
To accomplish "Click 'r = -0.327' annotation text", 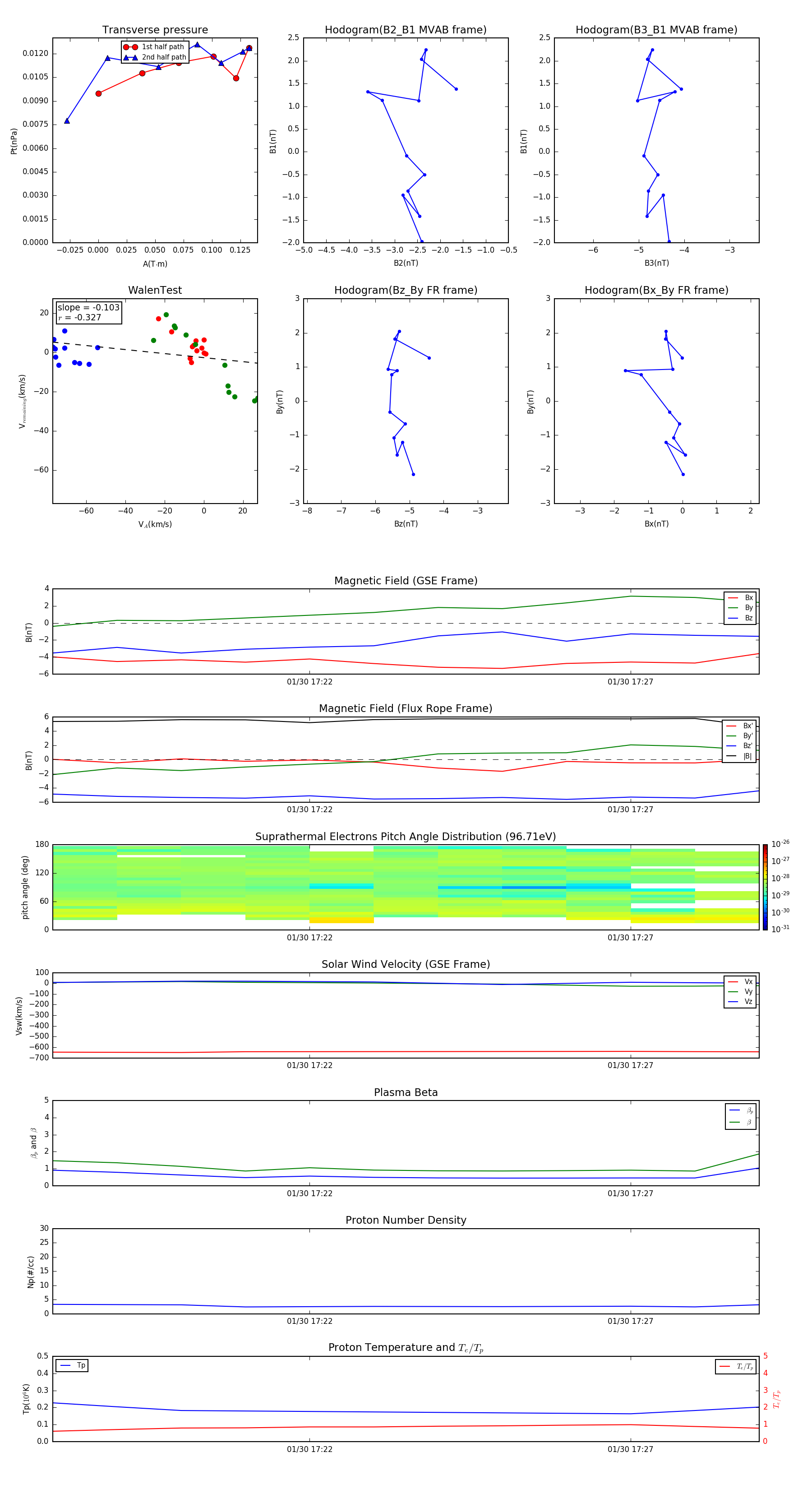I will point(80,317).
